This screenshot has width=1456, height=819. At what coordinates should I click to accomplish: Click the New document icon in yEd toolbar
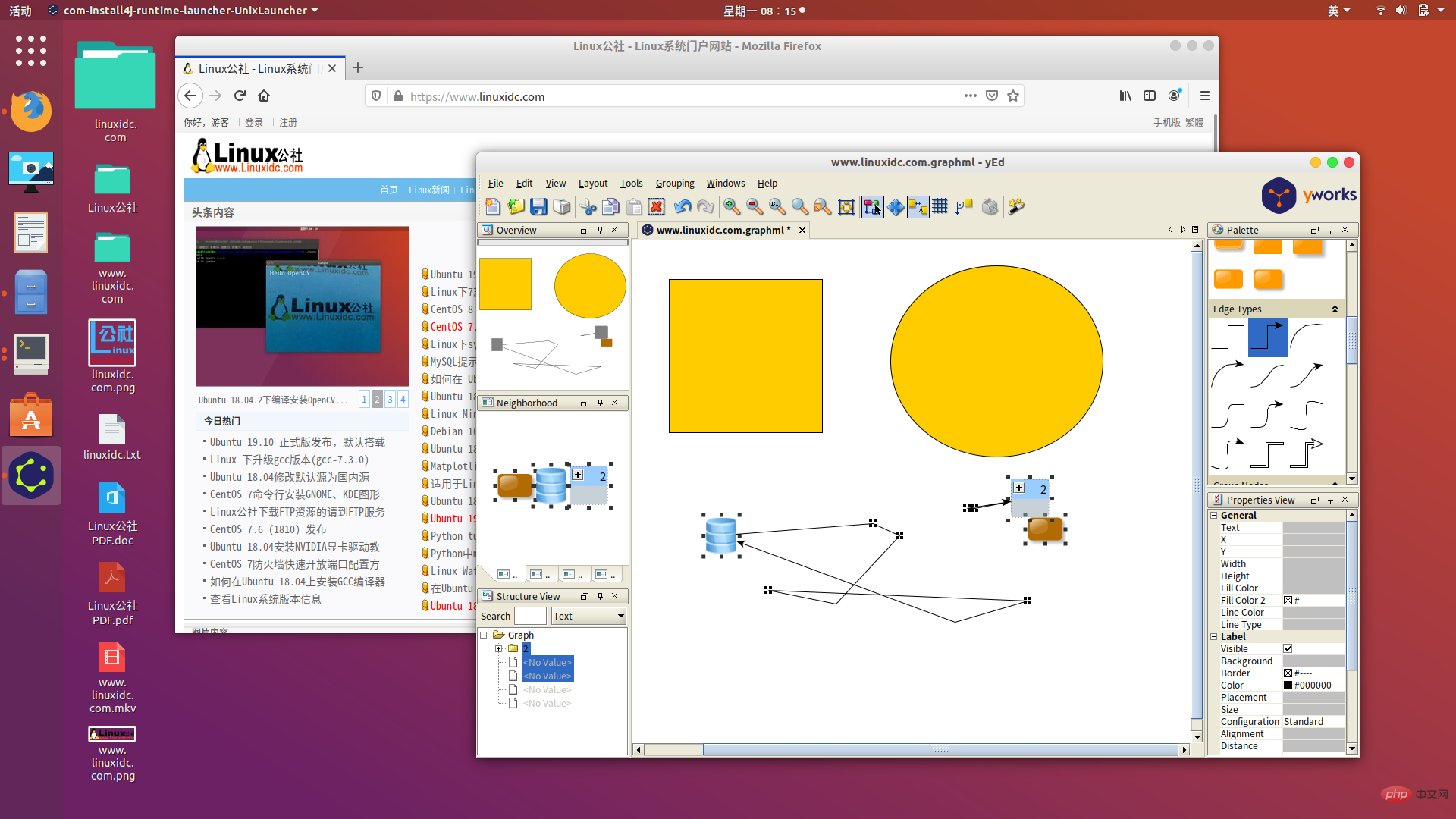point(493,206)
